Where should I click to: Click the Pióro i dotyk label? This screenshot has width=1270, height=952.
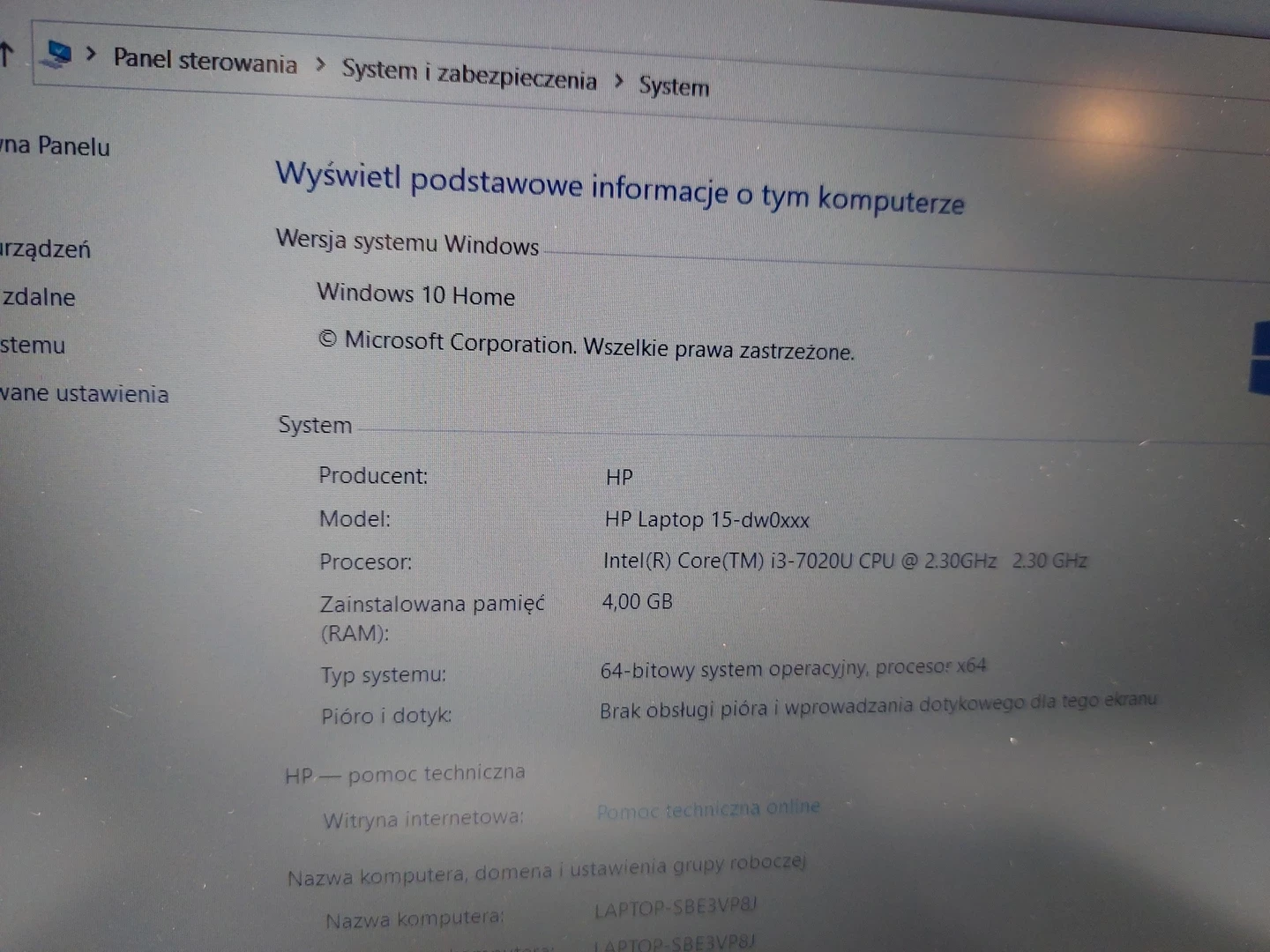[386, 716]
